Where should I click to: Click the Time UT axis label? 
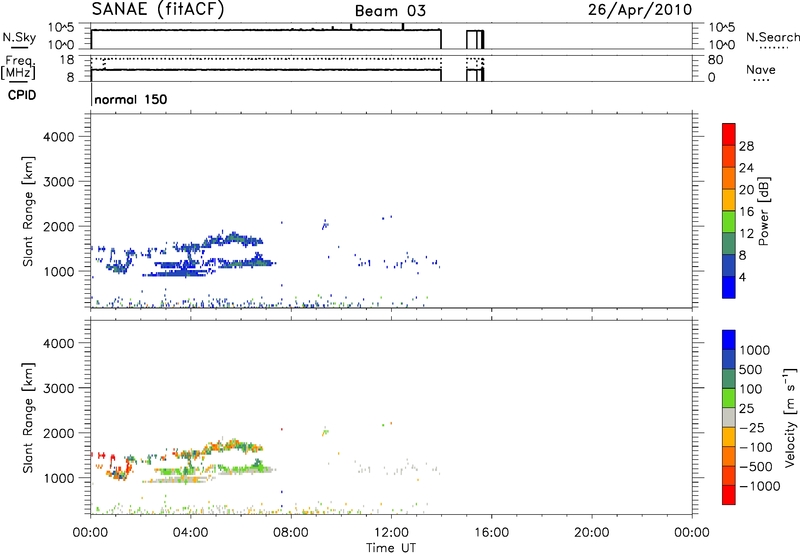point(391,548)
